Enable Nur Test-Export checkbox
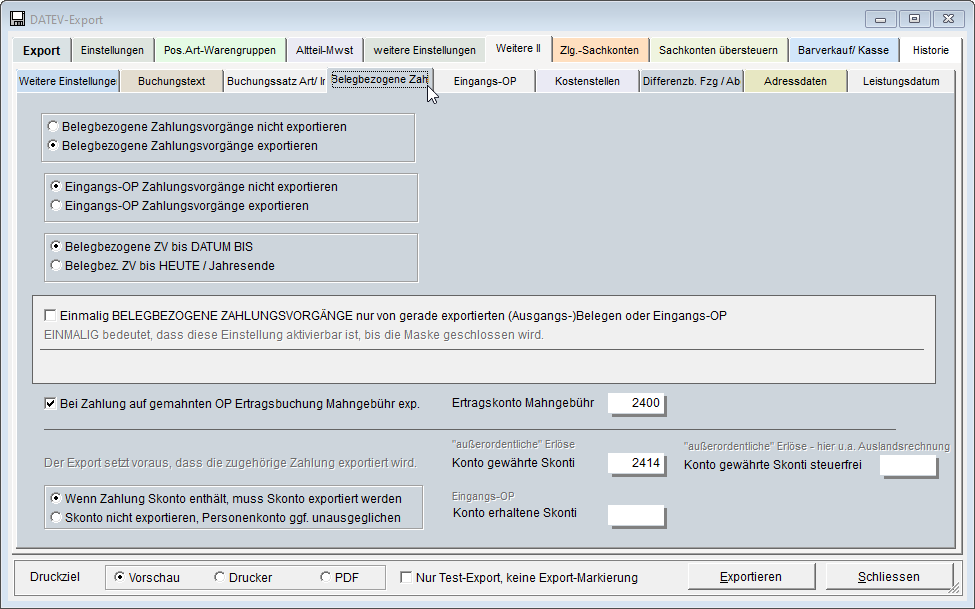Viewport: 975px width, 609px height. 406,578
